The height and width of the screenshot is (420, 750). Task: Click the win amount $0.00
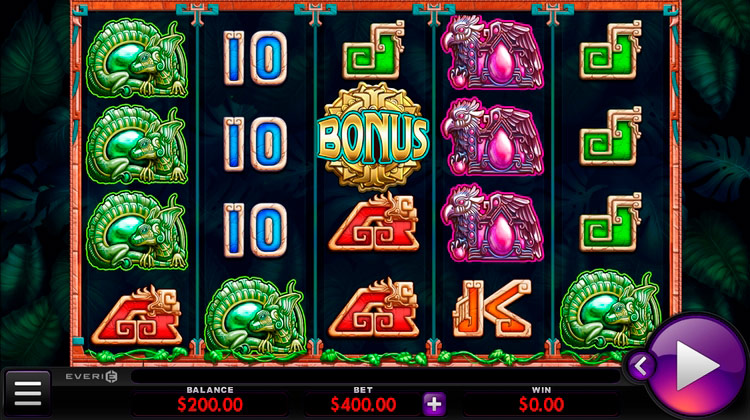541,405
